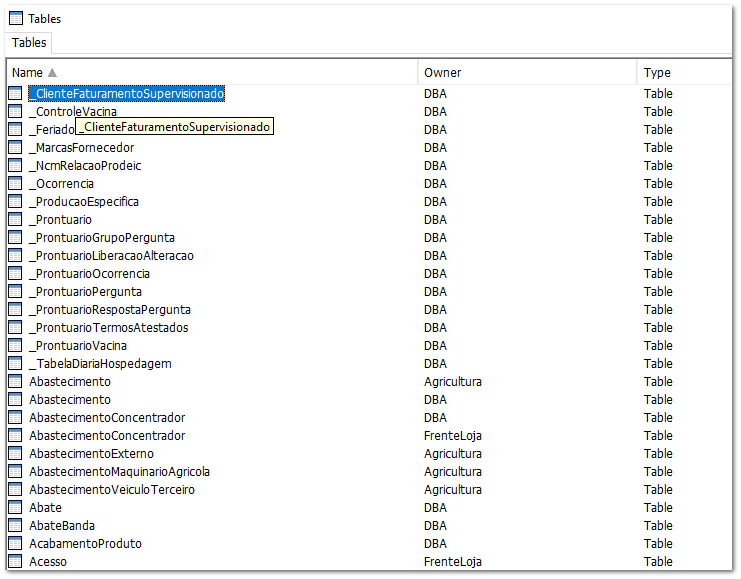Click the AcabamentoProduto table name
741x579 pixels.
(85, 544)
